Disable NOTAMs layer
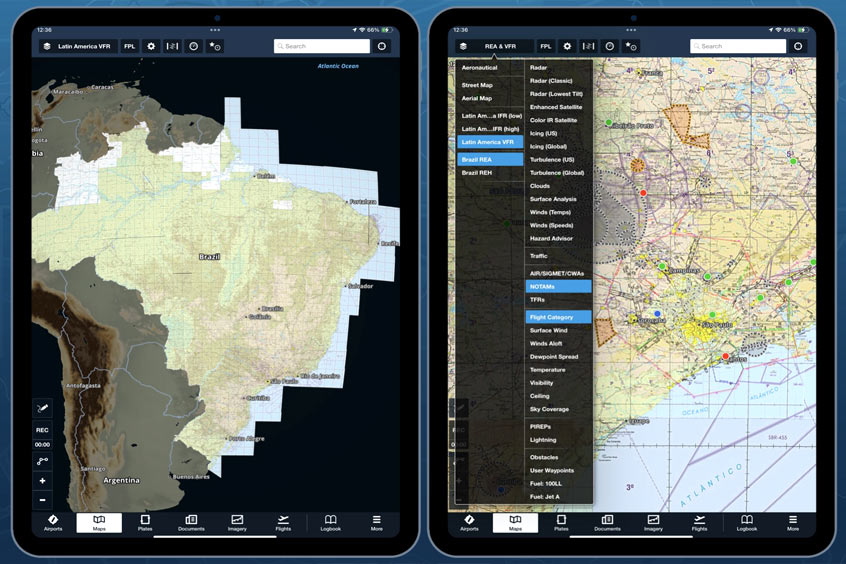 click(x=558, y=287)
